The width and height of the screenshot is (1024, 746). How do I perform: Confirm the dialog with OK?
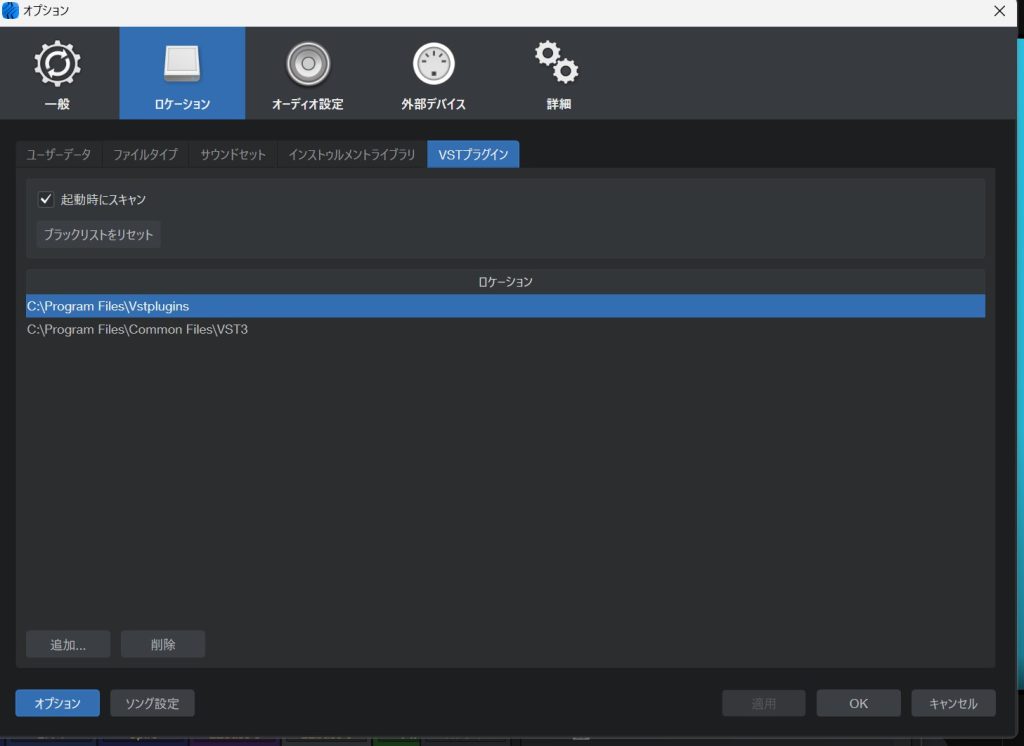click(858, 703)
